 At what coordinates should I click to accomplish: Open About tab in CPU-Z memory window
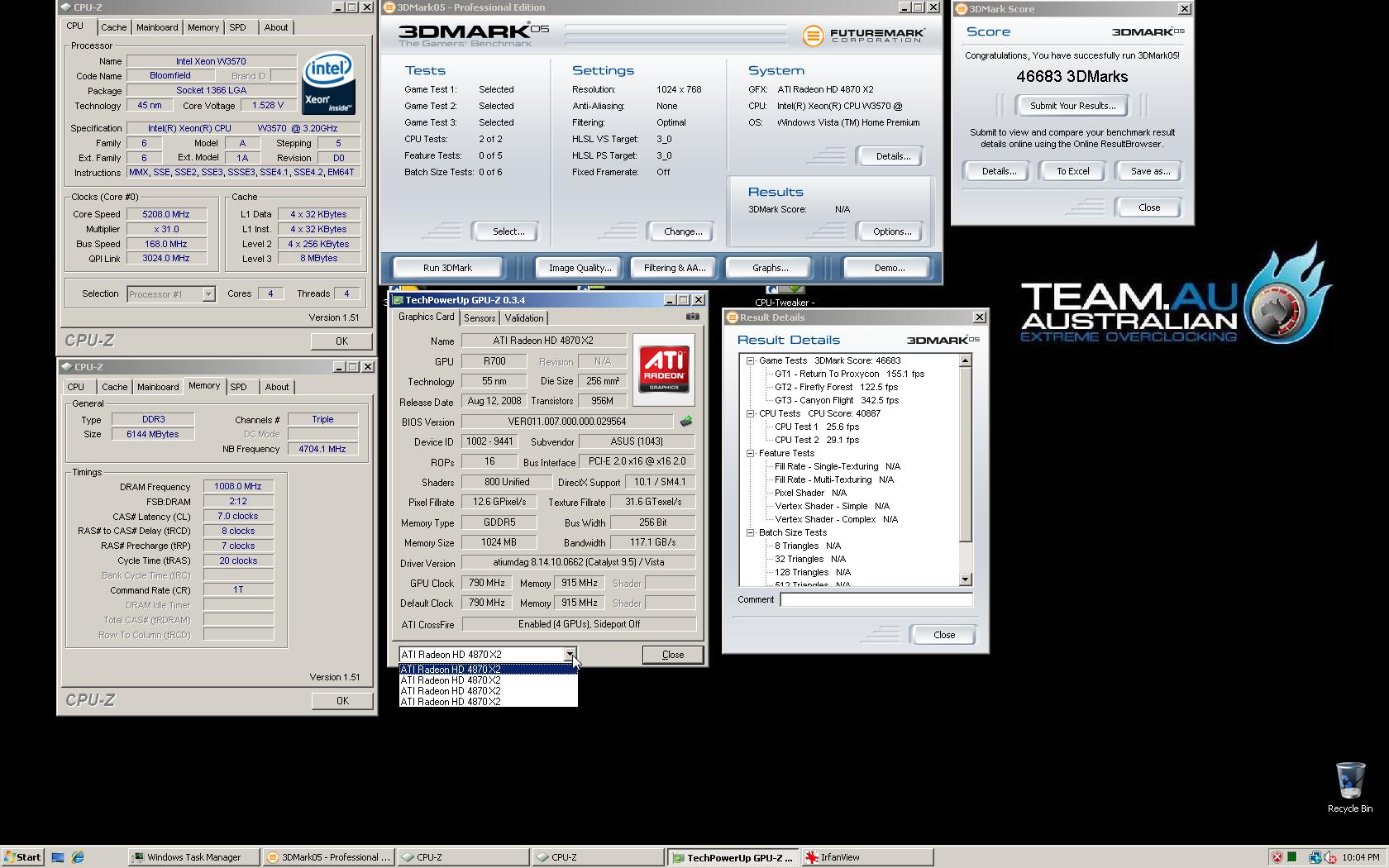277,387
